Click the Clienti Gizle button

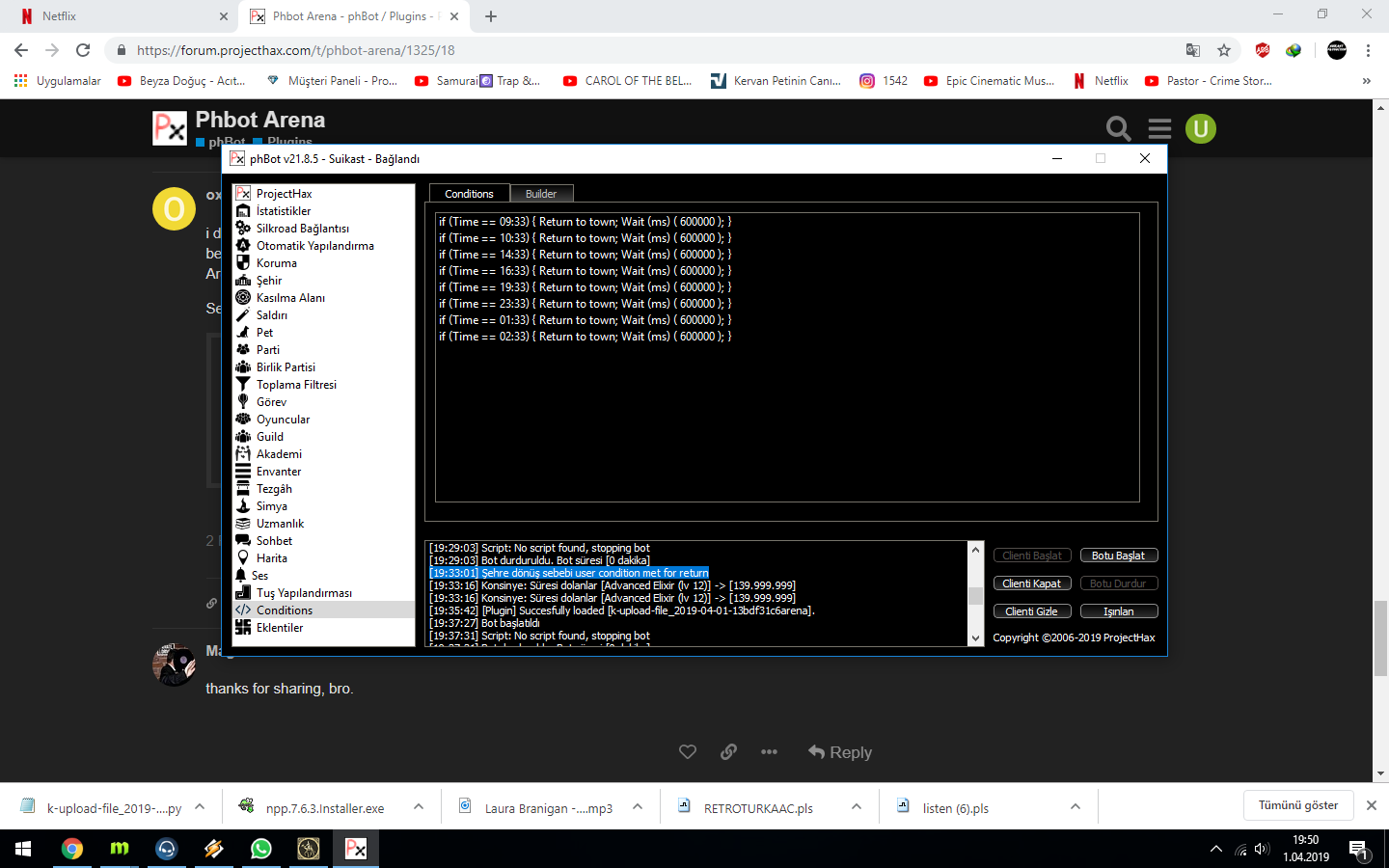(x=1031, y=611)
